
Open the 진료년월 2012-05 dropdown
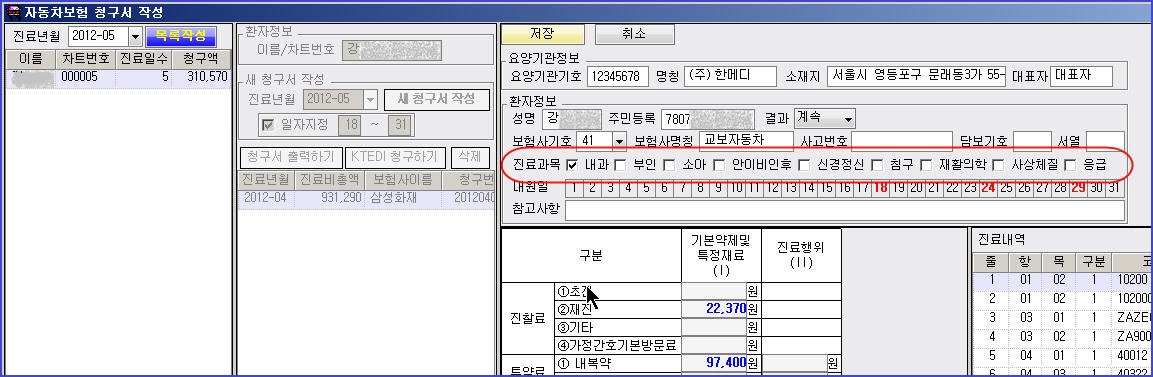[x=135, y=36]
